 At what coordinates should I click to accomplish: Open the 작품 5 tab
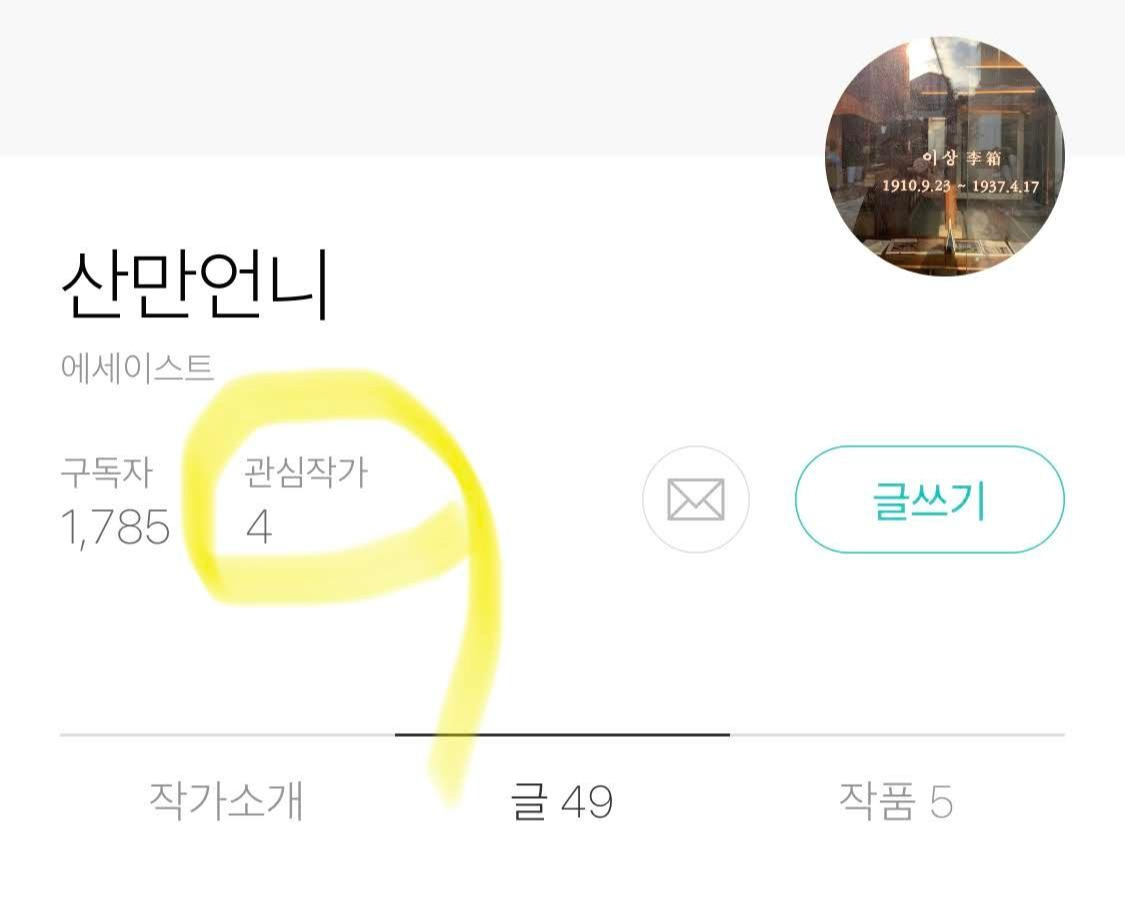(x=896, y=800)
